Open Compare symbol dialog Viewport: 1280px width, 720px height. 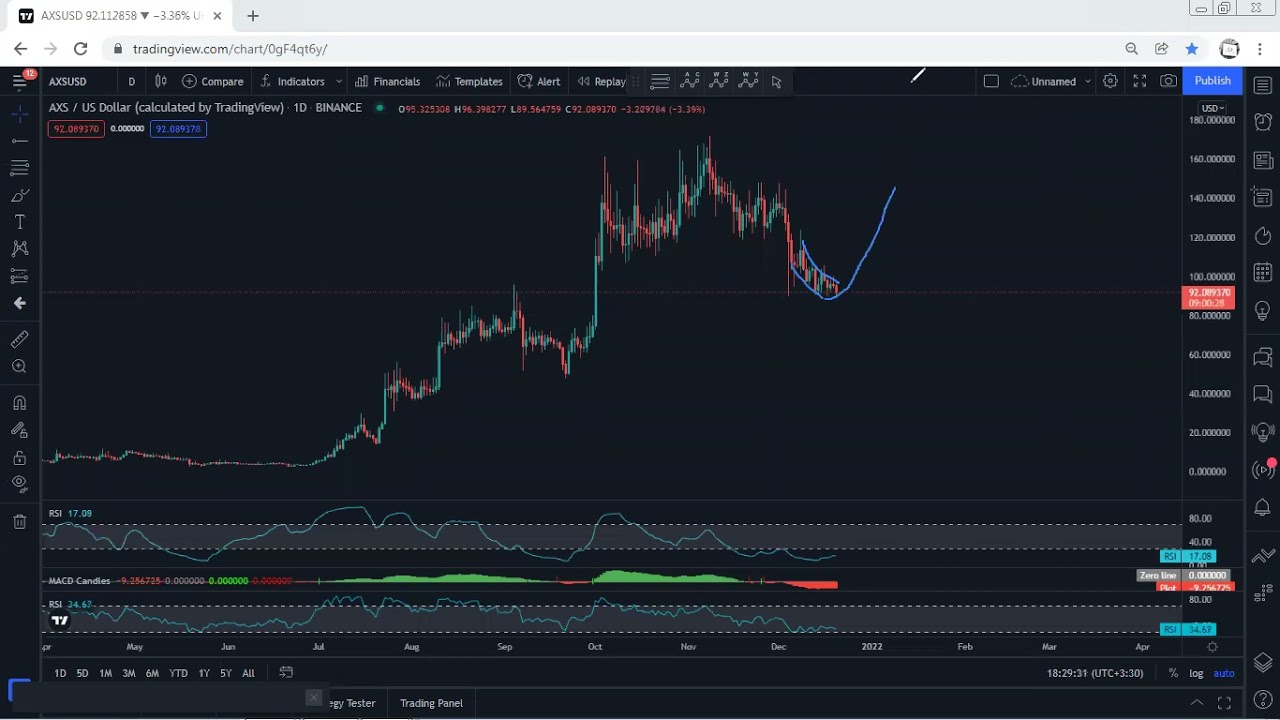coord(212,81)
